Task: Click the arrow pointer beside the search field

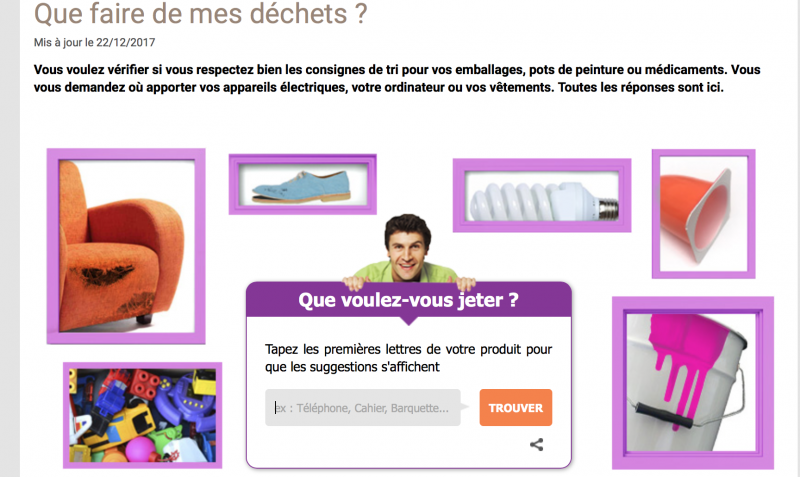Action: point(464,407)
